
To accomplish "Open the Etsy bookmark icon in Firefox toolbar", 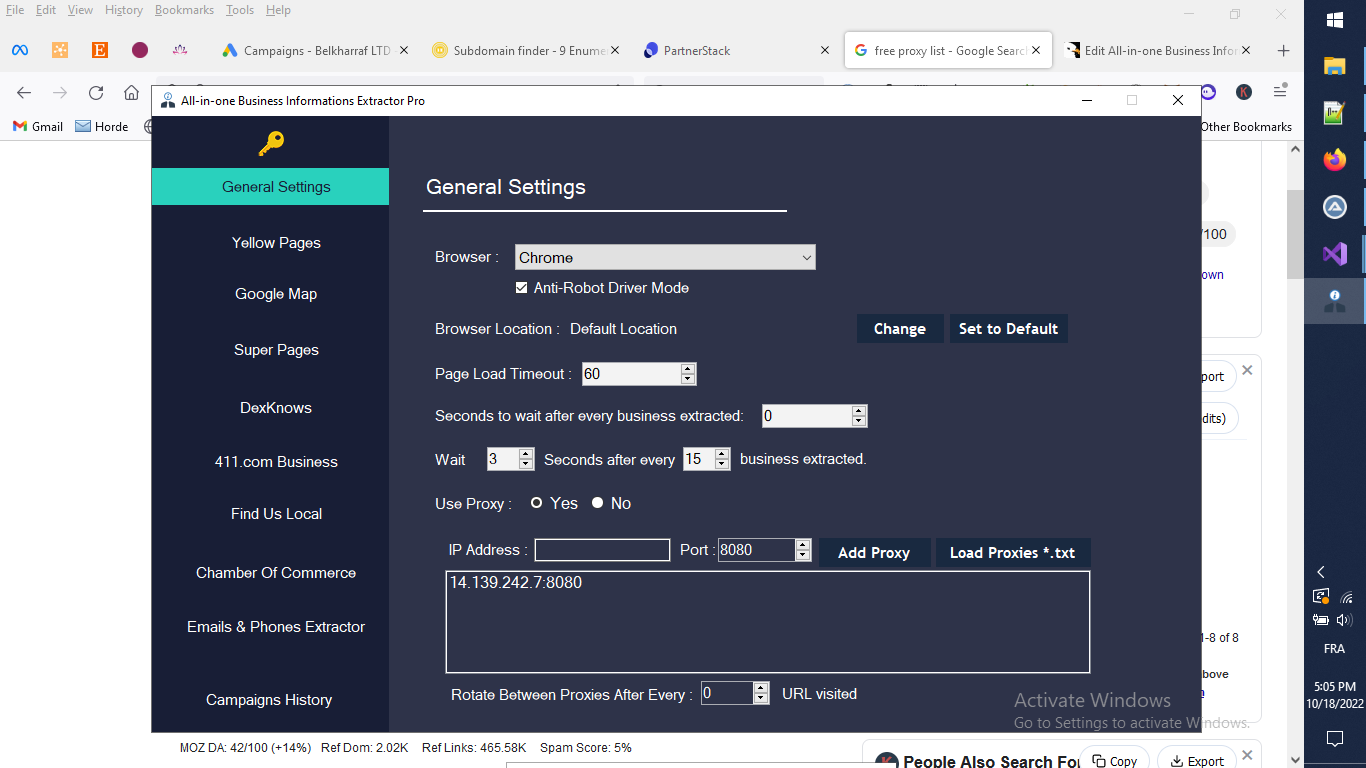I will click(x=100, y=50).
